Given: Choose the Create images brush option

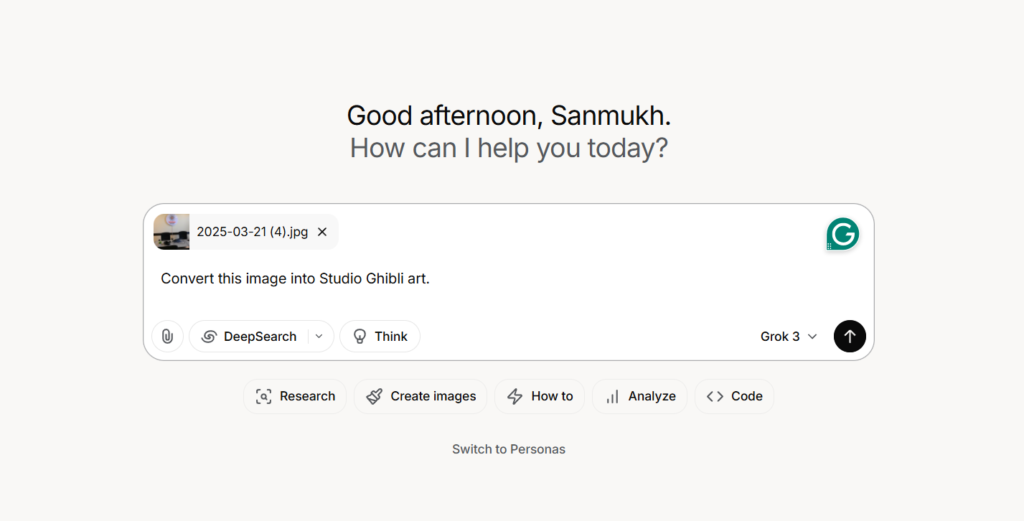Looking at the screenshot, I should point(421,396).
